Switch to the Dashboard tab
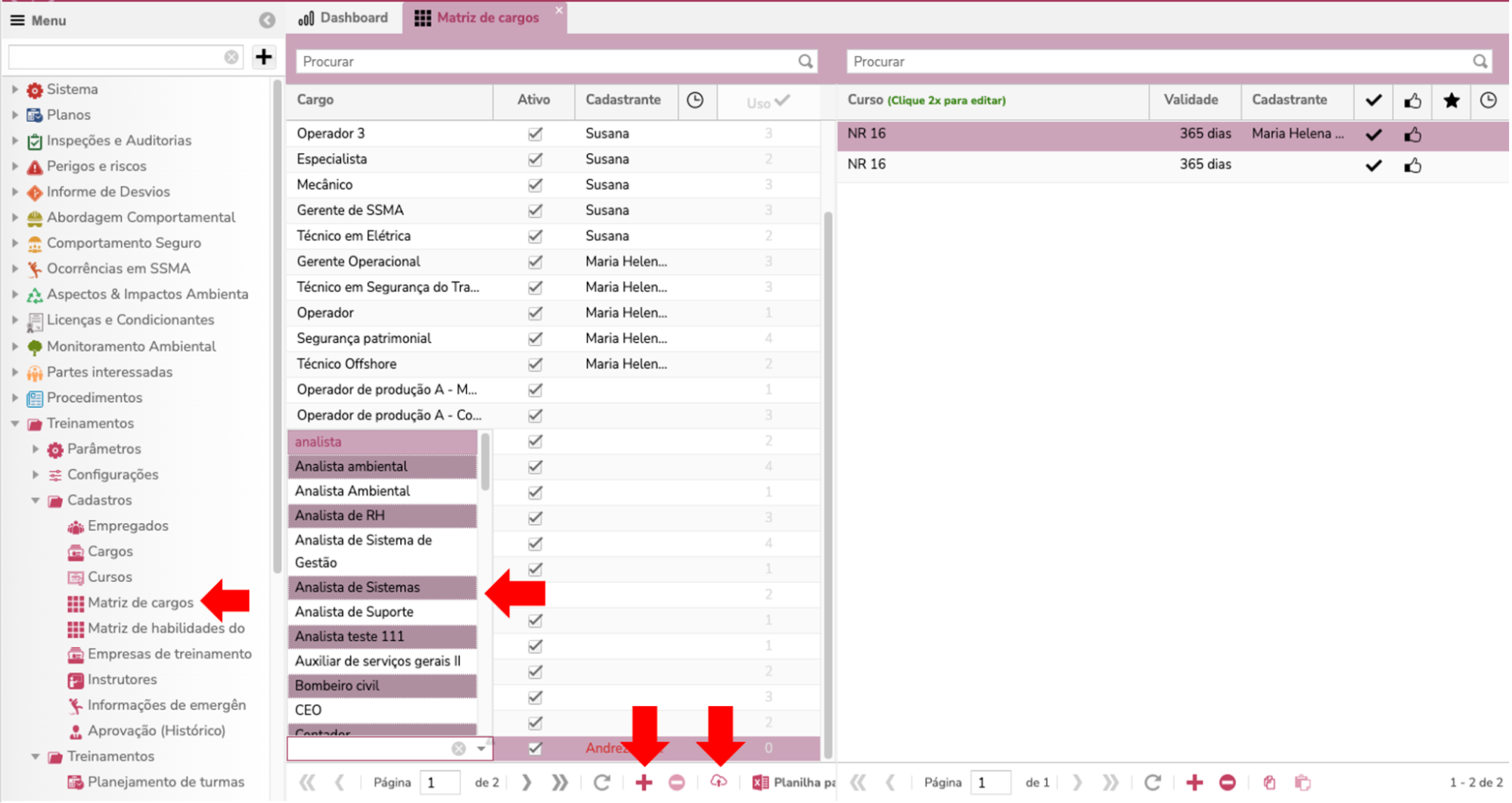1512x803 pixels. (x=344, y=17)
